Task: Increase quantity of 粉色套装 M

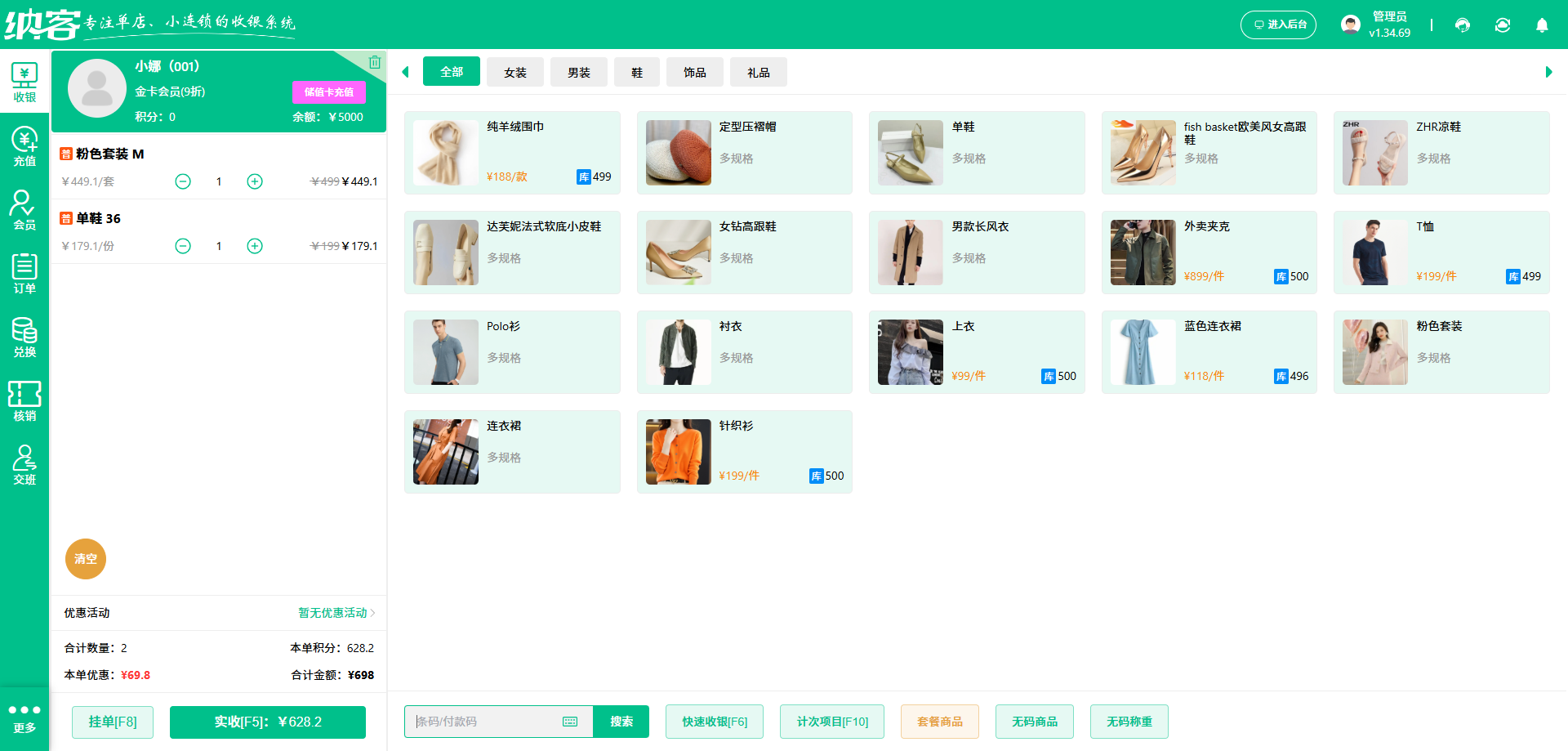Action: point(255,181)
